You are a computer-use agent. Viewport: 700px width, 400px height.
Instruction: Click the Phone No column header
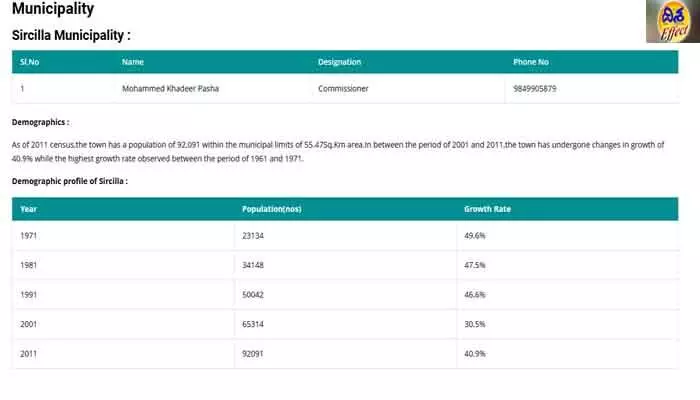[531, 62]
